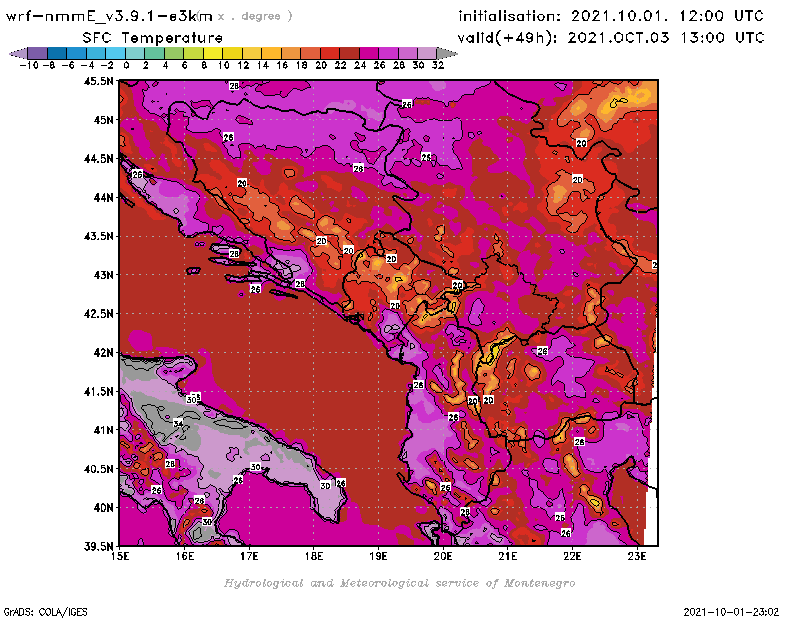This screenshot has height=618, width=800.
Task: Select the '32' colorbar tick label
Action: 438,65
